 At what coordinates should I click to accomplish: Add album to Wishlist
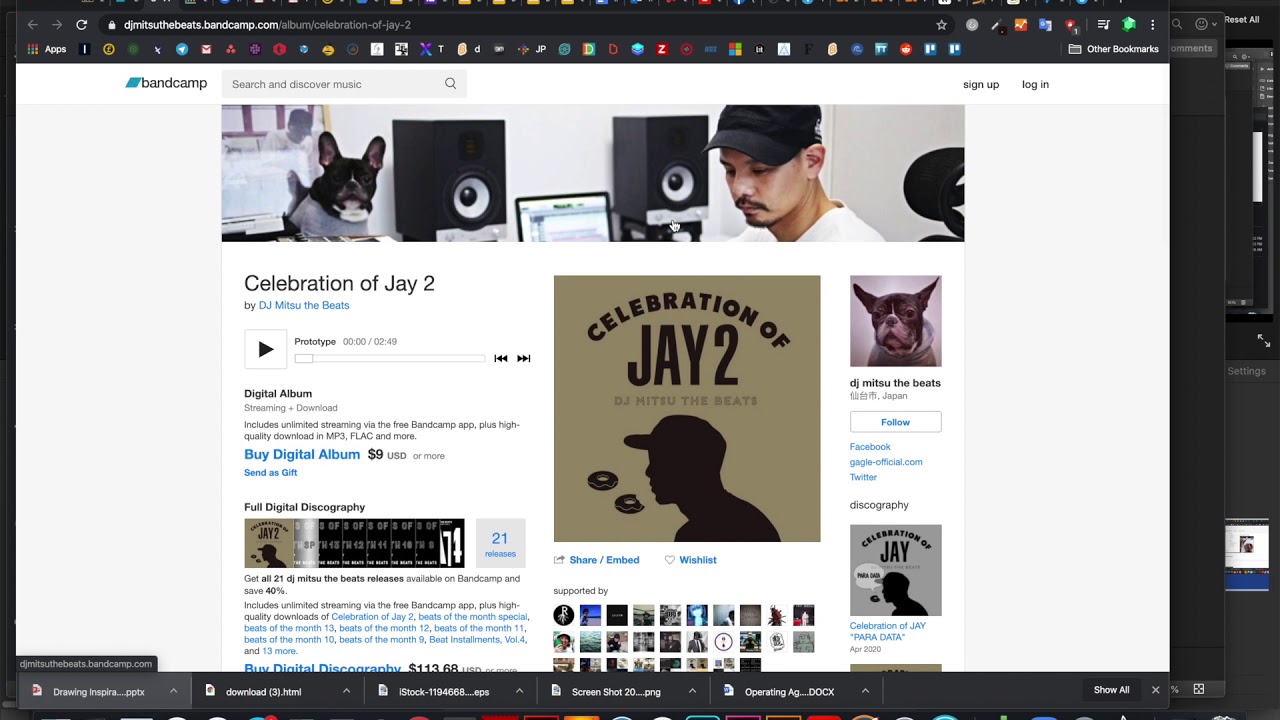pos(690,560)
